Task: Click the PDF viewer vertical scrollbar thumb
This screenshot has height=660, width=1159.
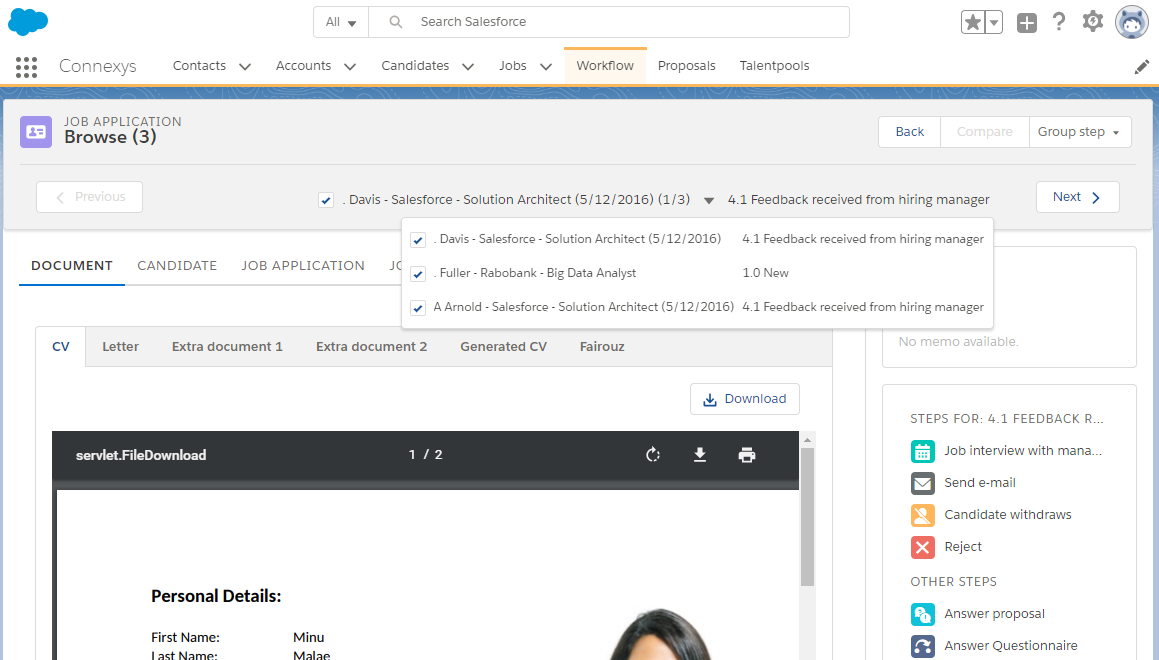Action: 807,517
